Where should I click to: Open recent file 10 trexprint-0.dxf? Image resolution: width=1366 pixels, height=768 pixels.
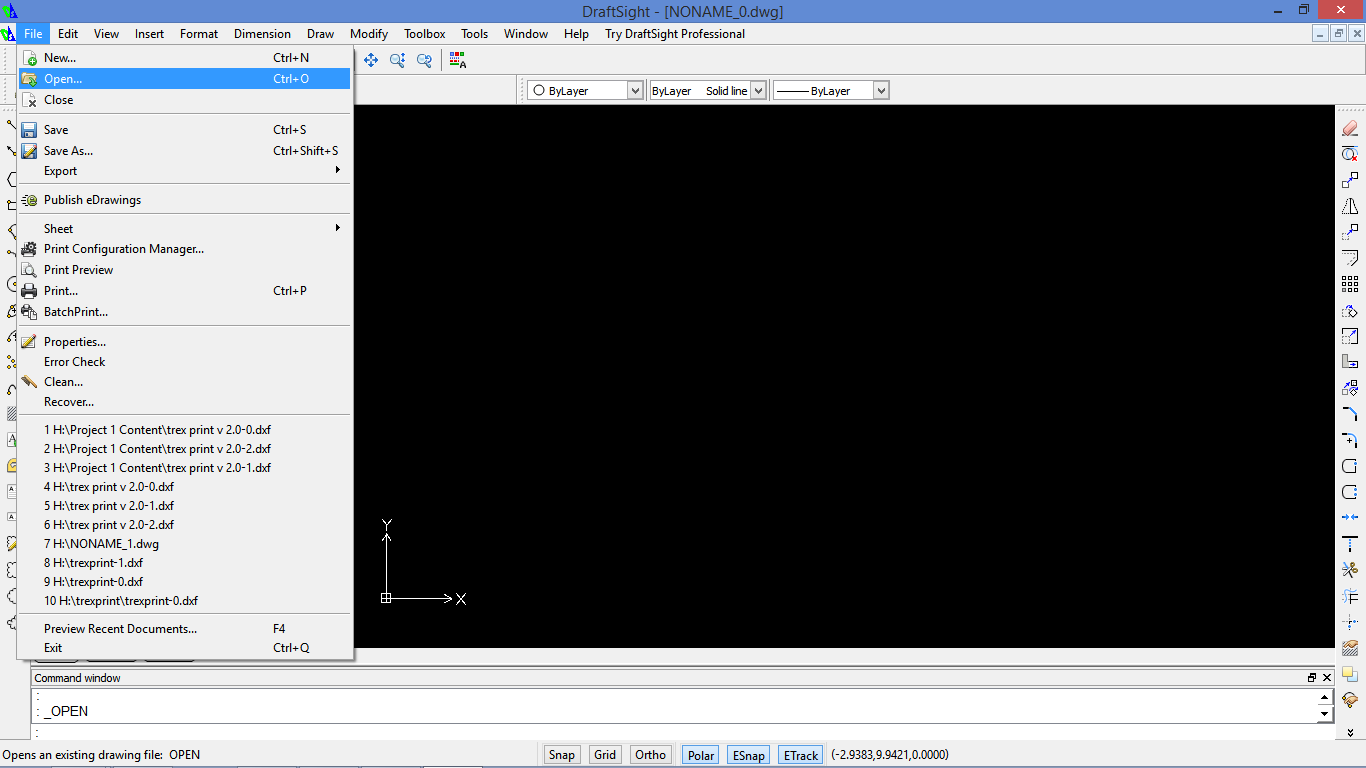(185, 601)
